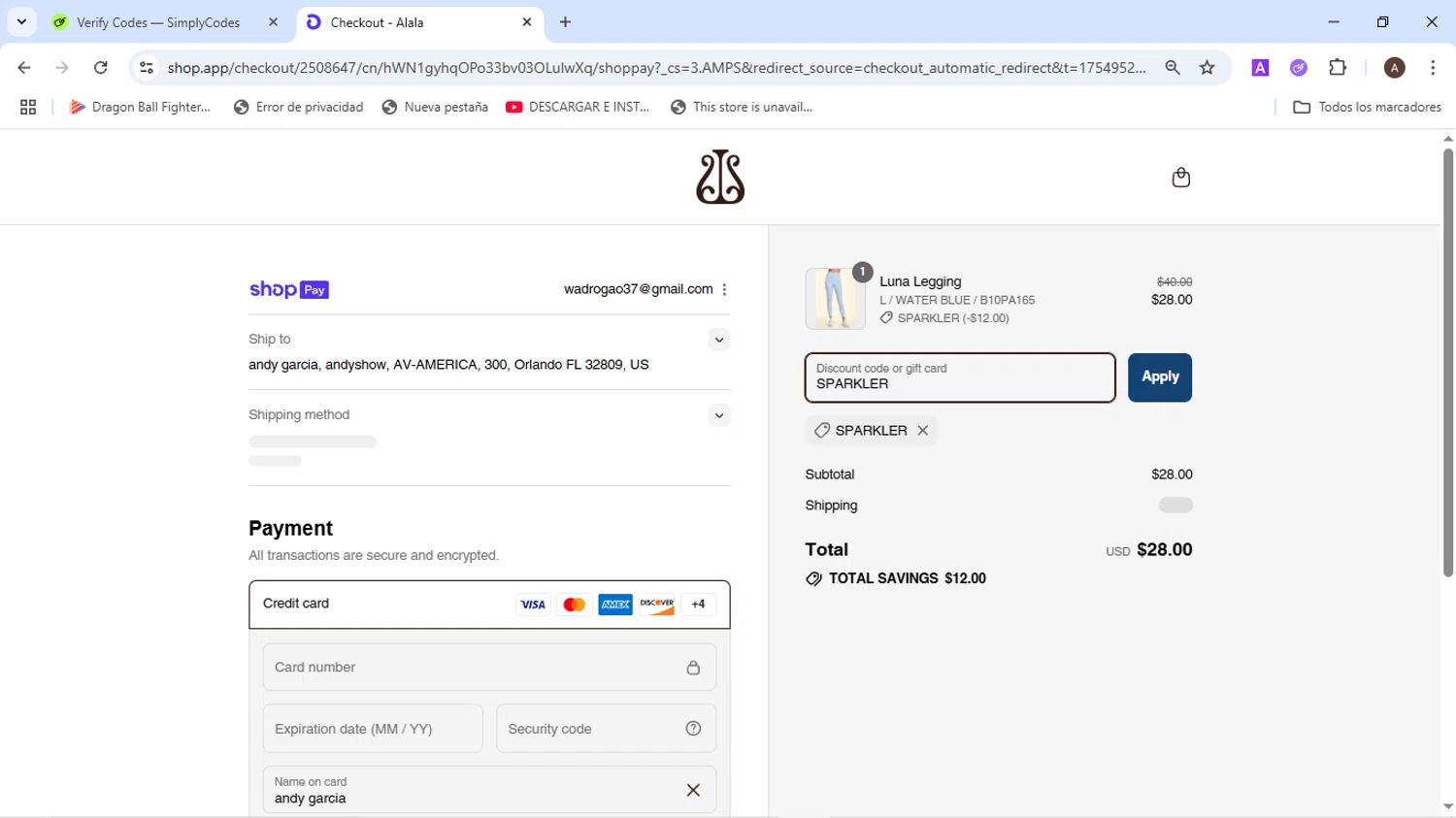This screenshot has width=1456, height=818.
Task: Open a new browser tab
Action: click(x=566, y=22)
